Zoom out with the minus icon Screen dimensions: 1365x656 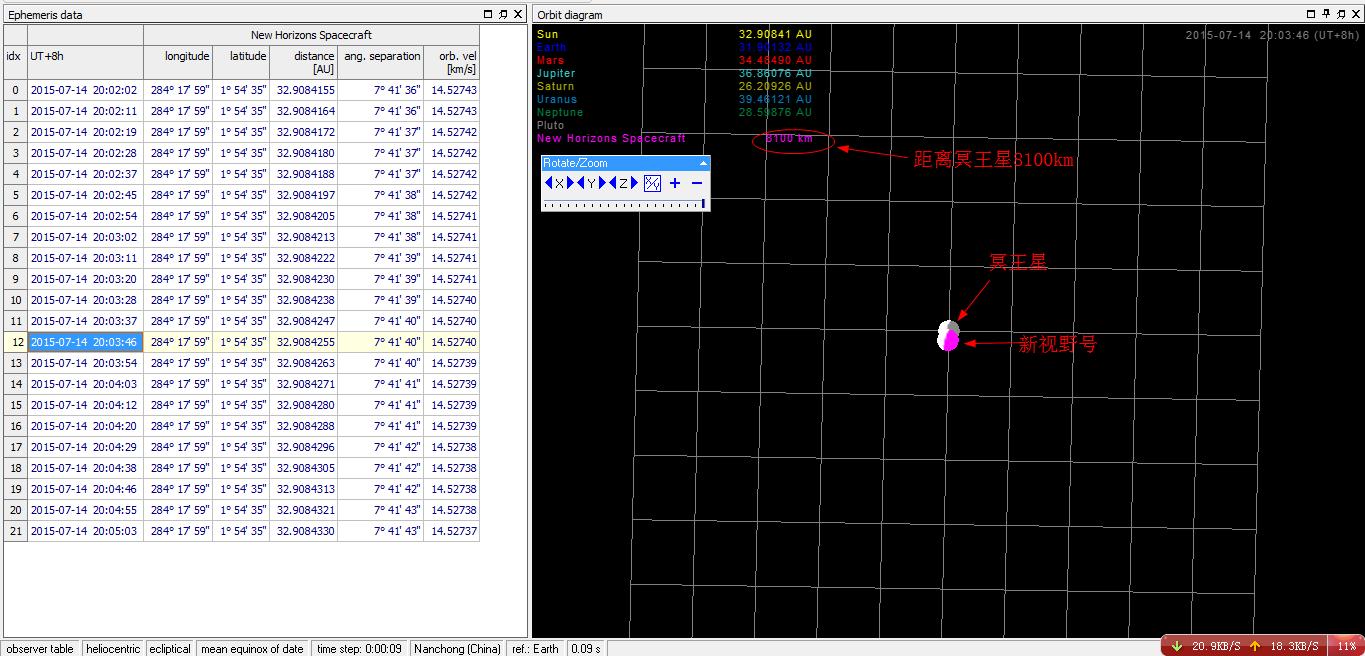click(697, 183)
